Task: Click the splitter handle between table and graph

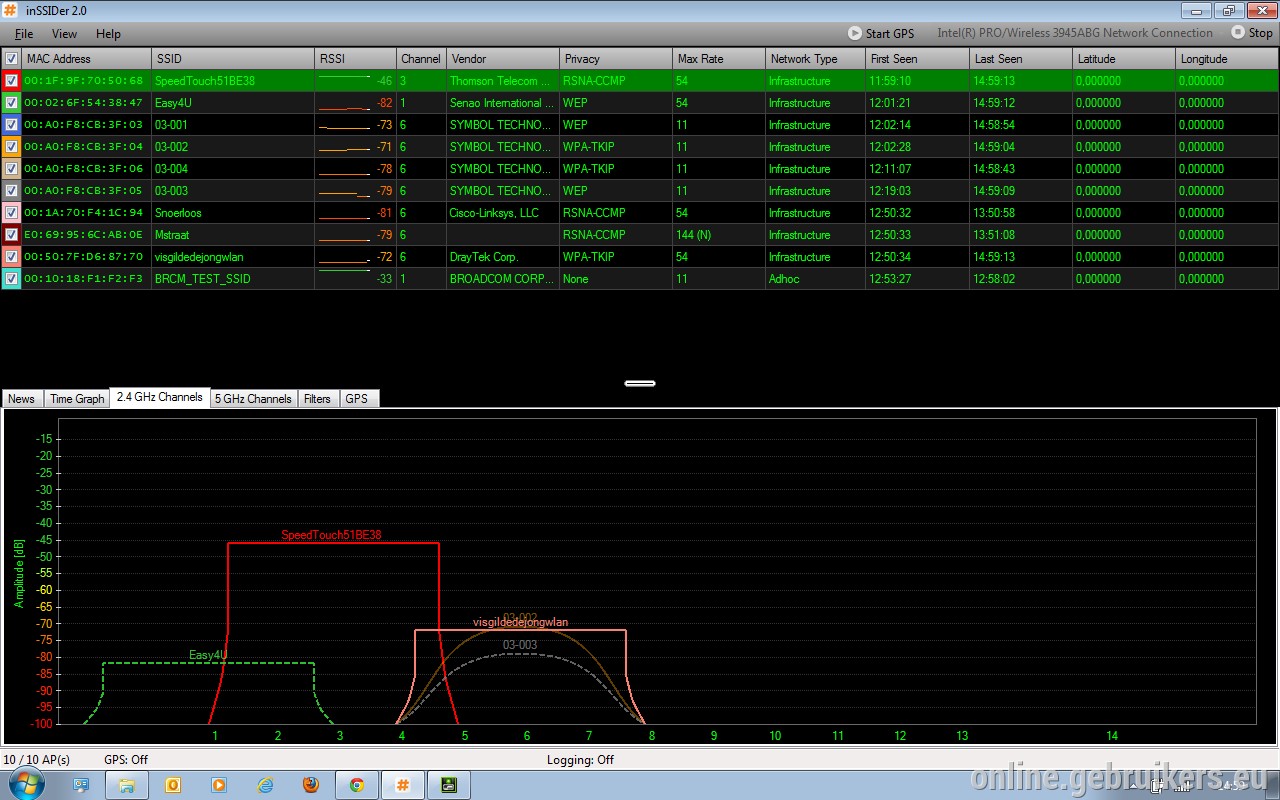Action: click(640, 383)
